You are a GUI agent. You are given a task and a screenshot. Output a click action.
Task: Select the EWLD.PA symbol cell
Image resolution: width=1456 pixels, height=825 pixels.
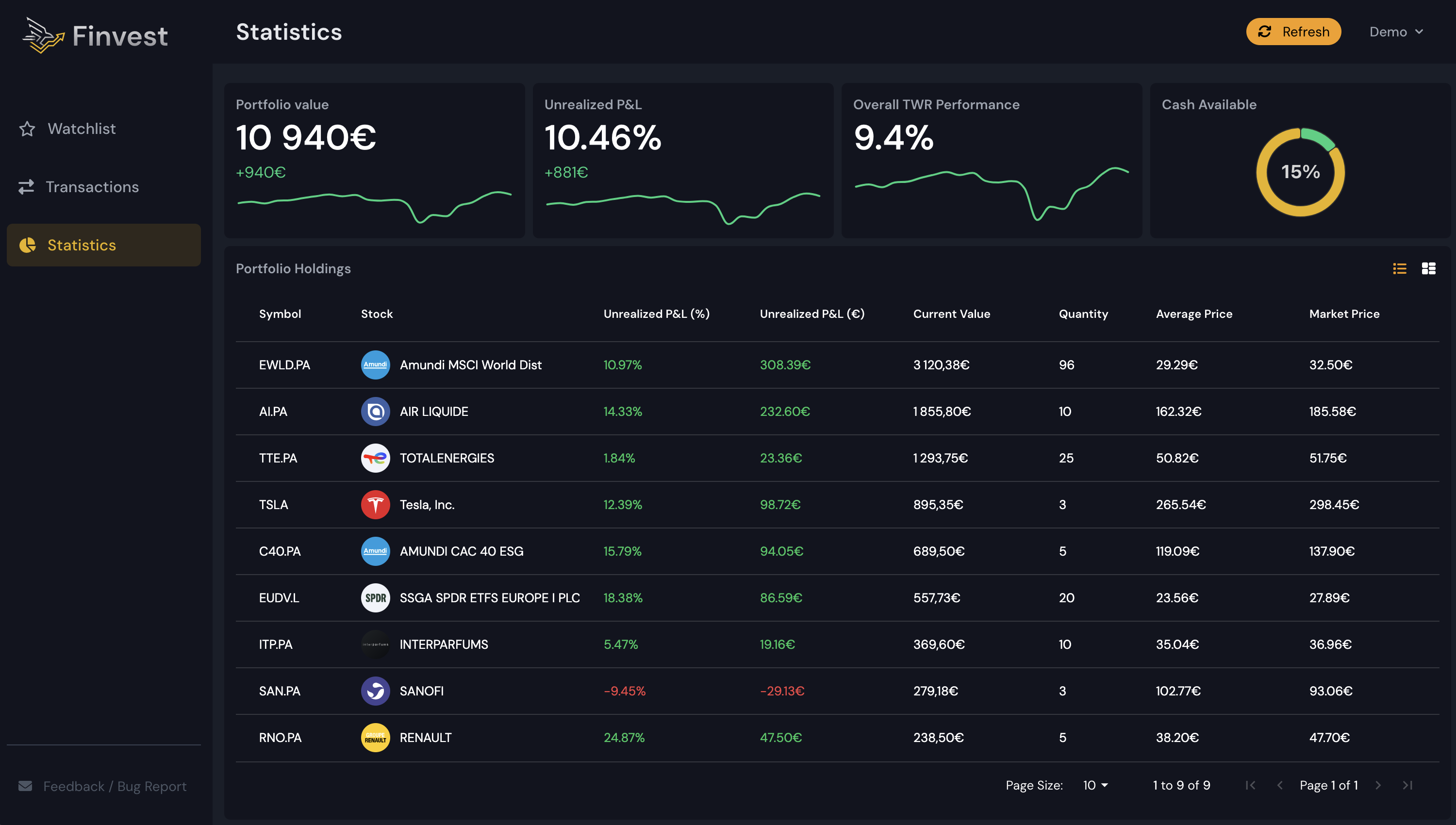coord(284,365)
